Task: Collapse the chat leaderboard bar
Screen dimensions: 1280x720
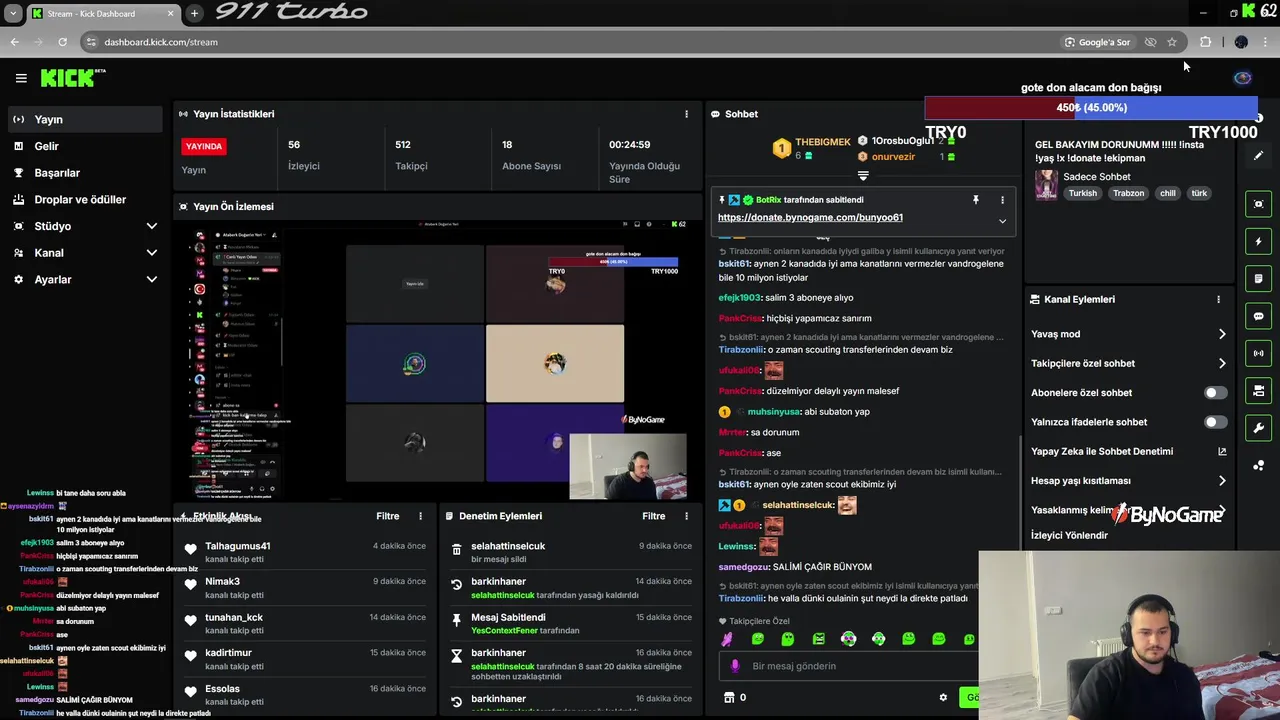Action: 863,175
